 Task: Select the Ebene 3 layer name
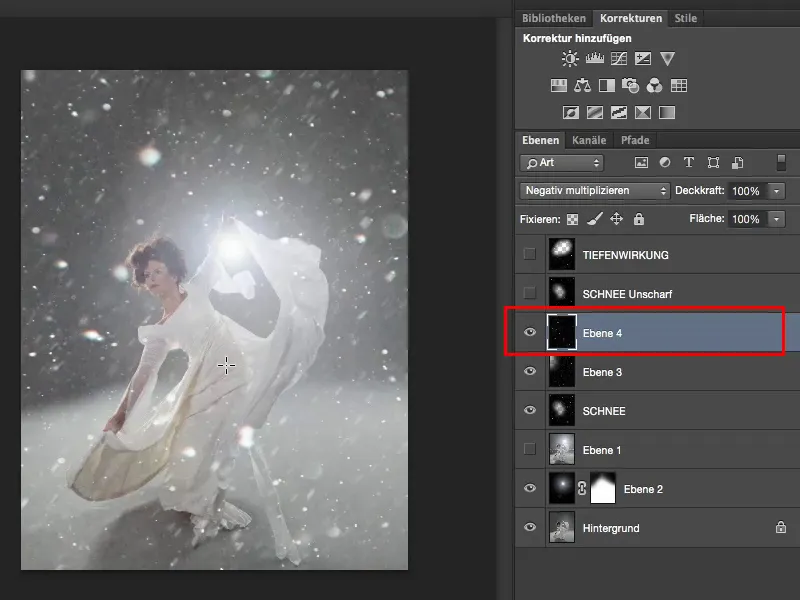click(602, 372)
